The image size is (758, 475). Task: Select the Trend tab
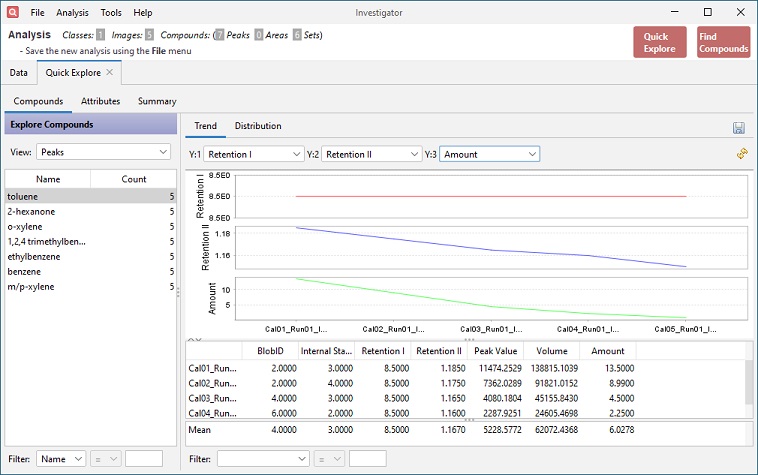click(x=205, y=126)
